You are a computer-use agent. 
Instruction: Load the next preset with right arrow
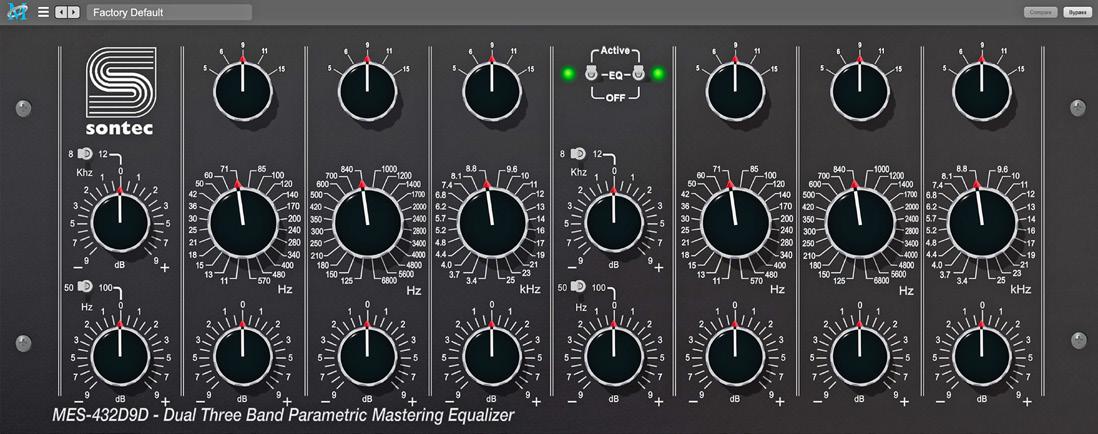72,12
